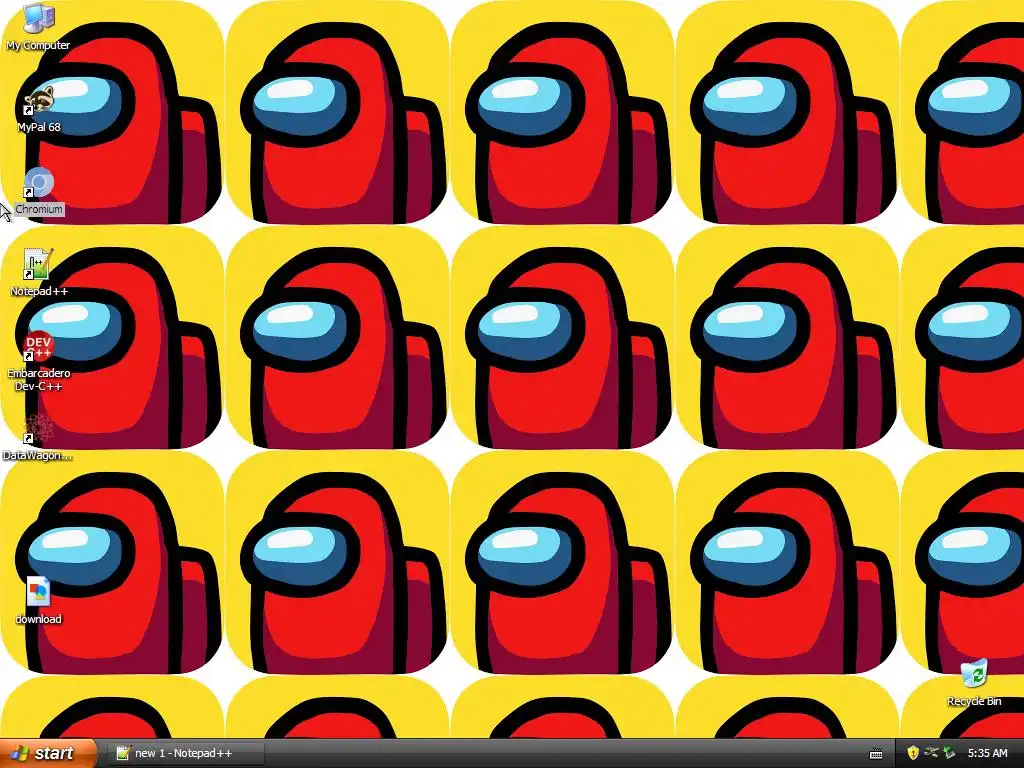Open the Windows start menu
This screenshot has height=768, width=1024.
(x=48, y=753)
